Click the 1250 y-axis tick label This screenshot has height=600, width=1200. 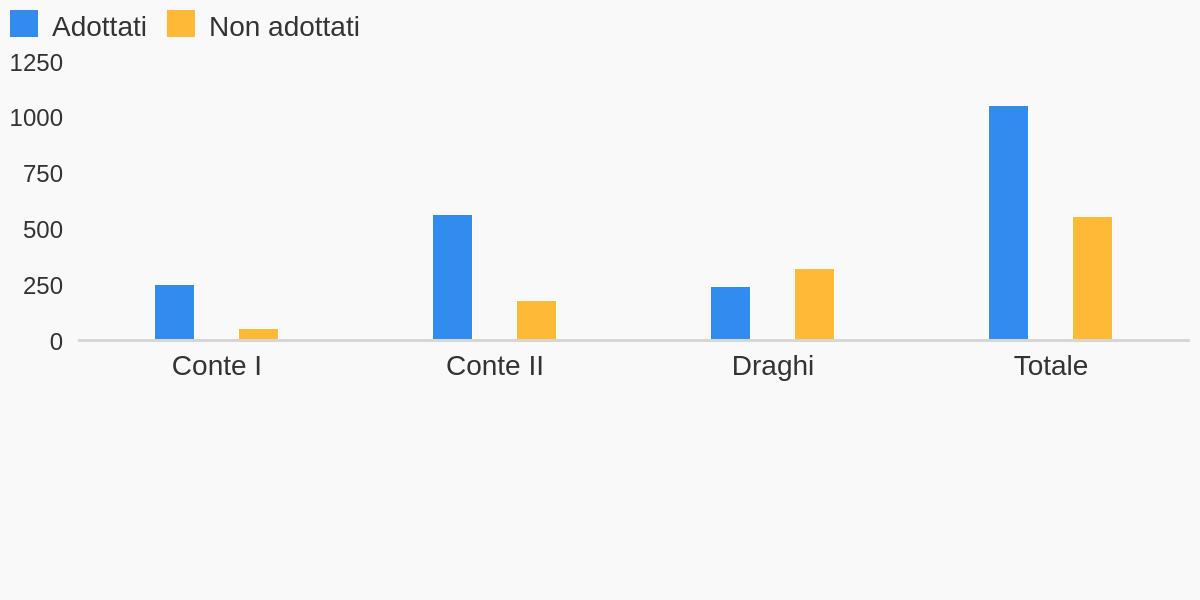[x=36, y=63]
